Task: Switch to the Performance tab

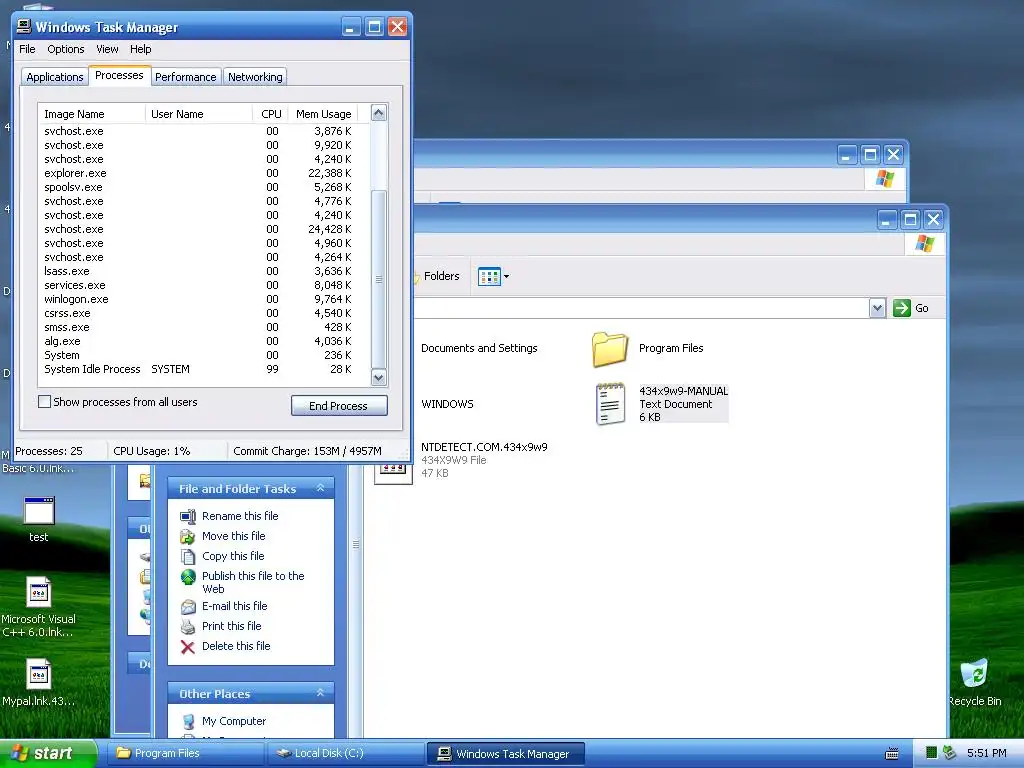Action: tap(185, 77)
